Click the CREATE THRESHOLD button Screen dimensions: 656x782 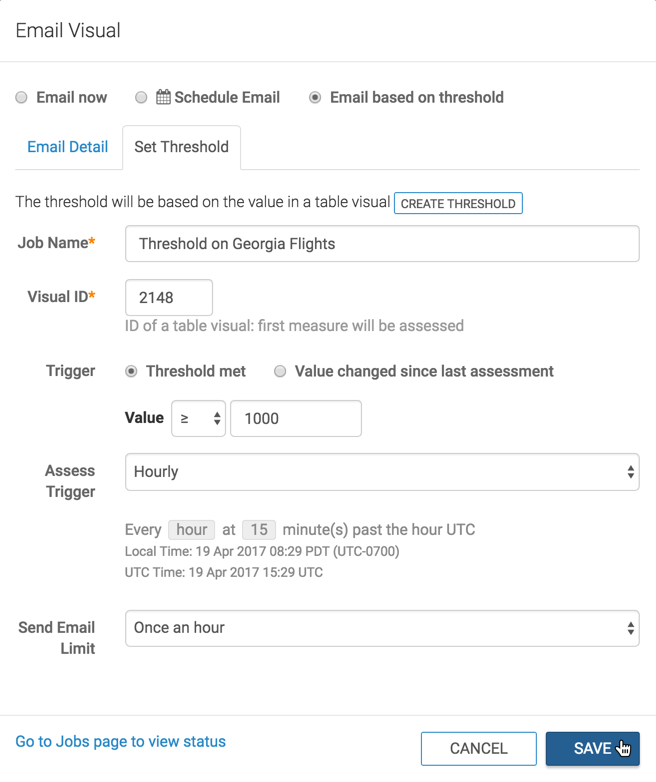tap(458, 203)
